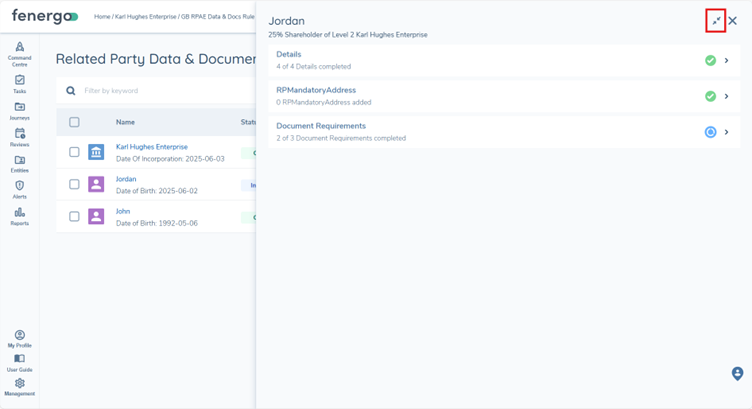The image size is (752, 409).
Task: Click the Related Party Data & Documents heading
Action: pyautogui.click(x=156, y=59)
